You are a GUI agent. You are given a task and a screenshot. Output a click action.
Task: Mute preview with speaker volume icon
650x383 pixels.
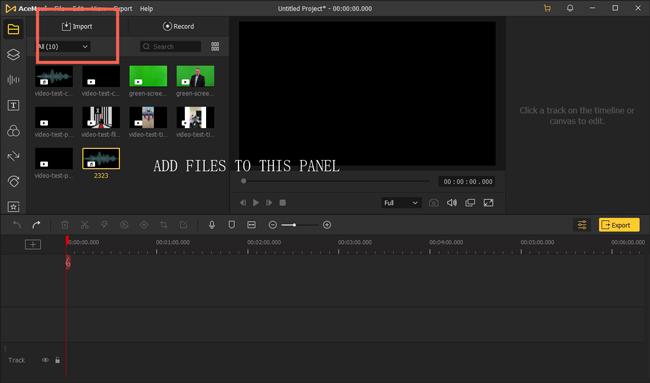pos(452,203)
